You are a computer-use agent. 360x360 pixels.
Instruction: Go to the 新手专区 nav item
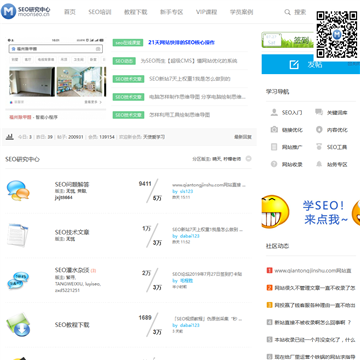tap(171, 12)
